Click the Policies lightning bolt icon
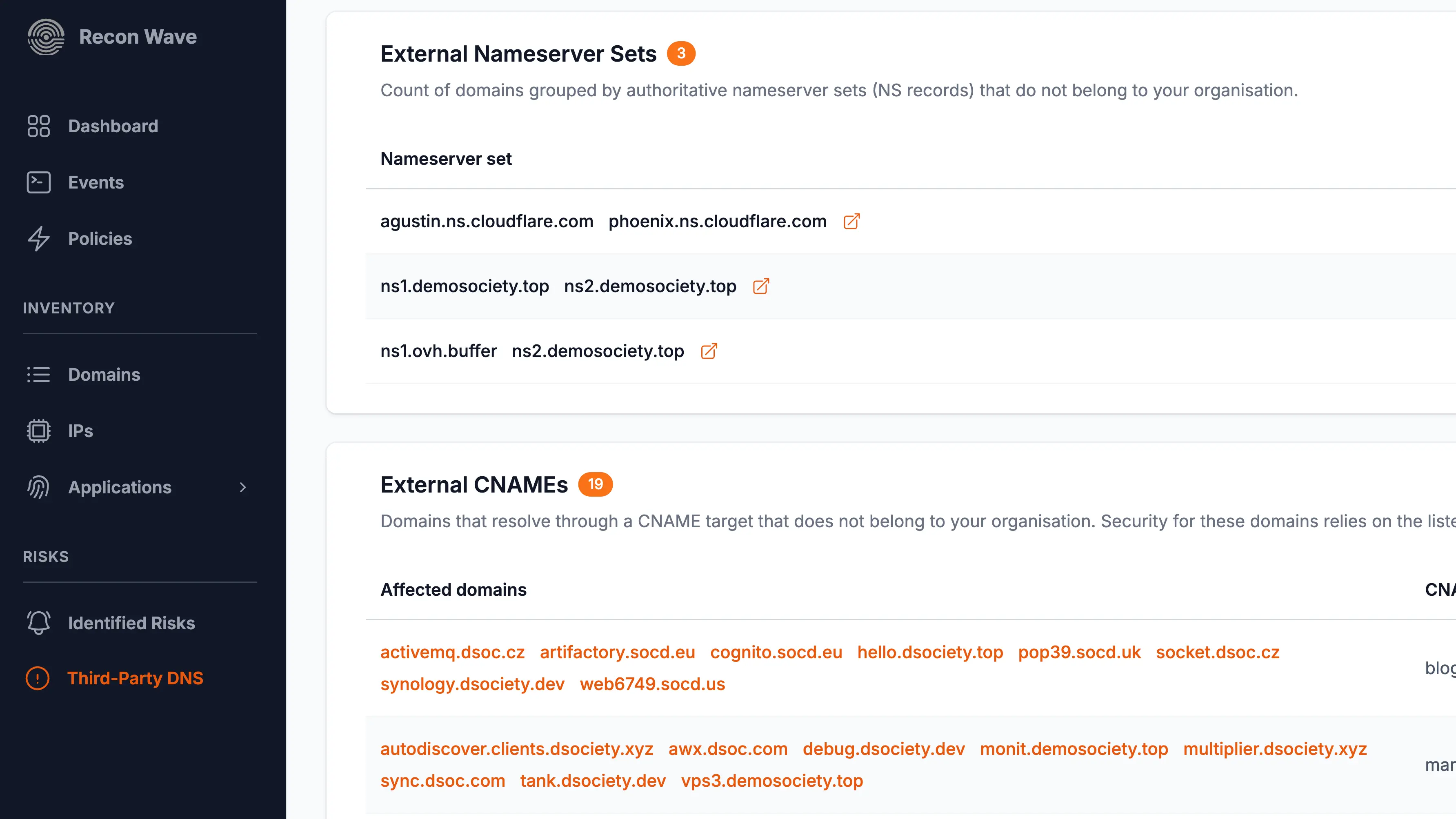This screenshot has width=1456, height=819. (38, 239)
